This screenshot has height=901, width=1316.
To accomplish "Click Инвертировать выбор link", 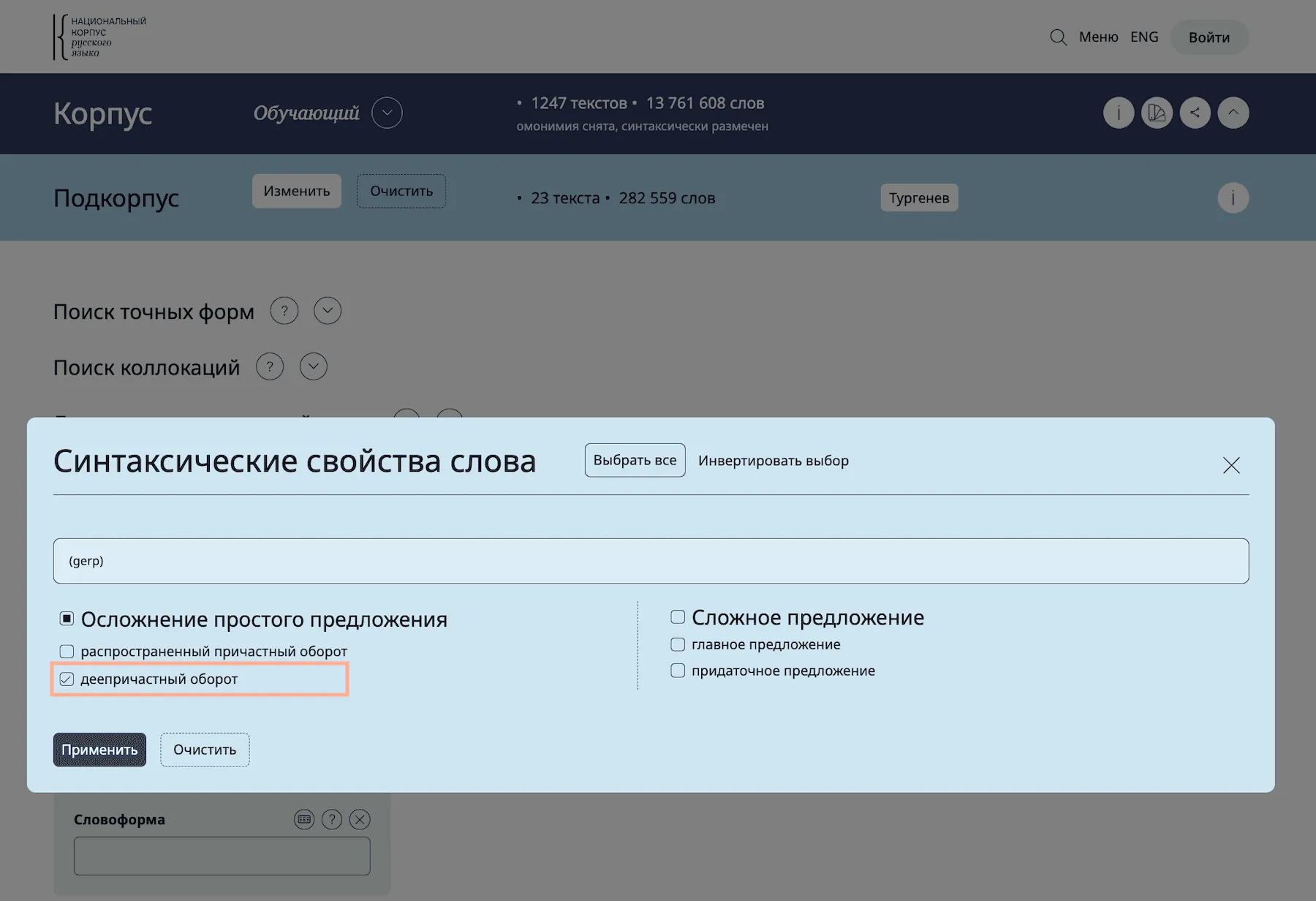I will pyautogui.click(x=773, y=461).
